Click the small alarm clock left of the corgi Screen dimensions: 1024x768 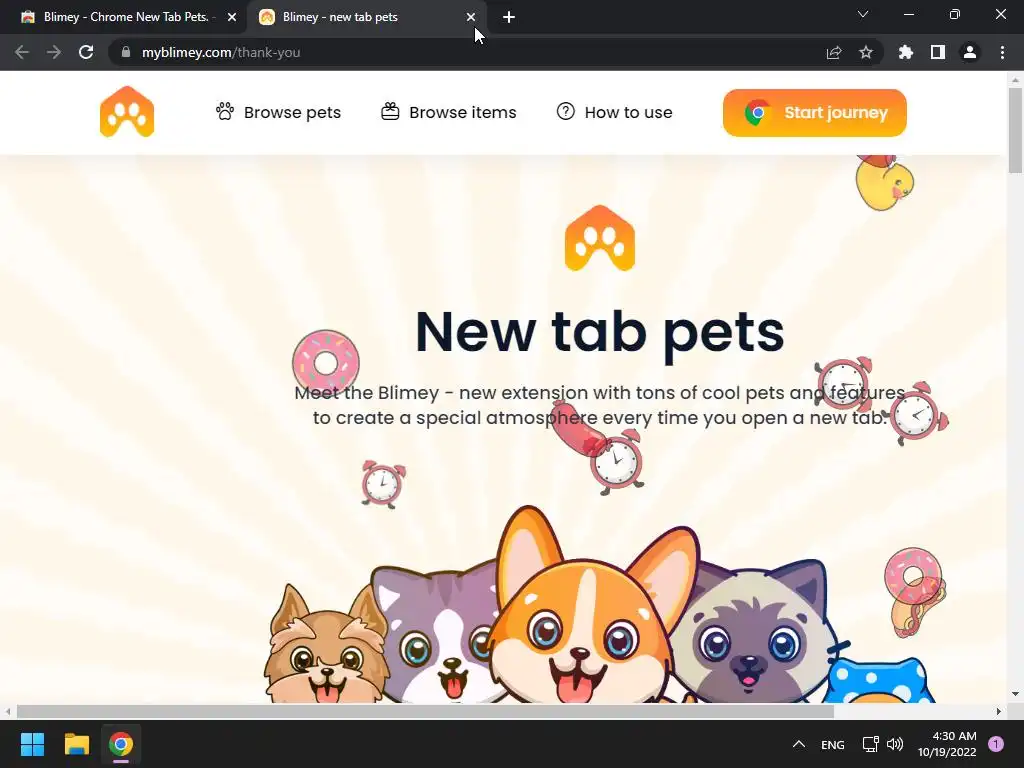point(383,484)
